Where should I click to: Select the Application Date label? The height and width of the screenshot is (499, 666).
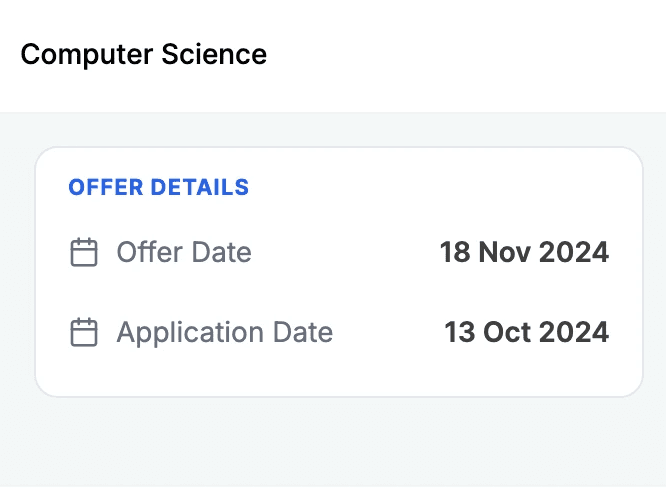tap(225, 332)
